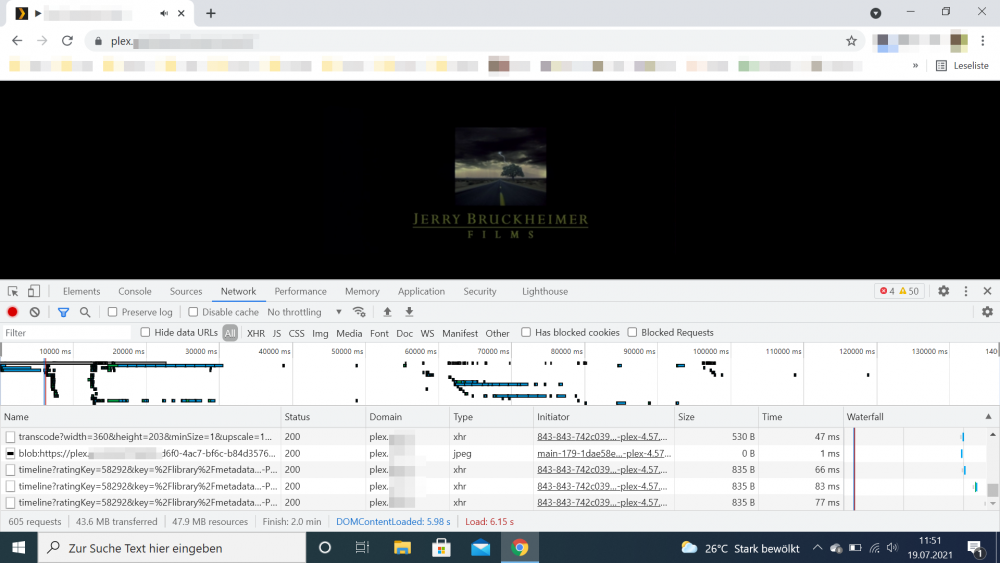Click the Plex video player area
This screenshot has height=563, width=1000.
click(x=500, y=180)
